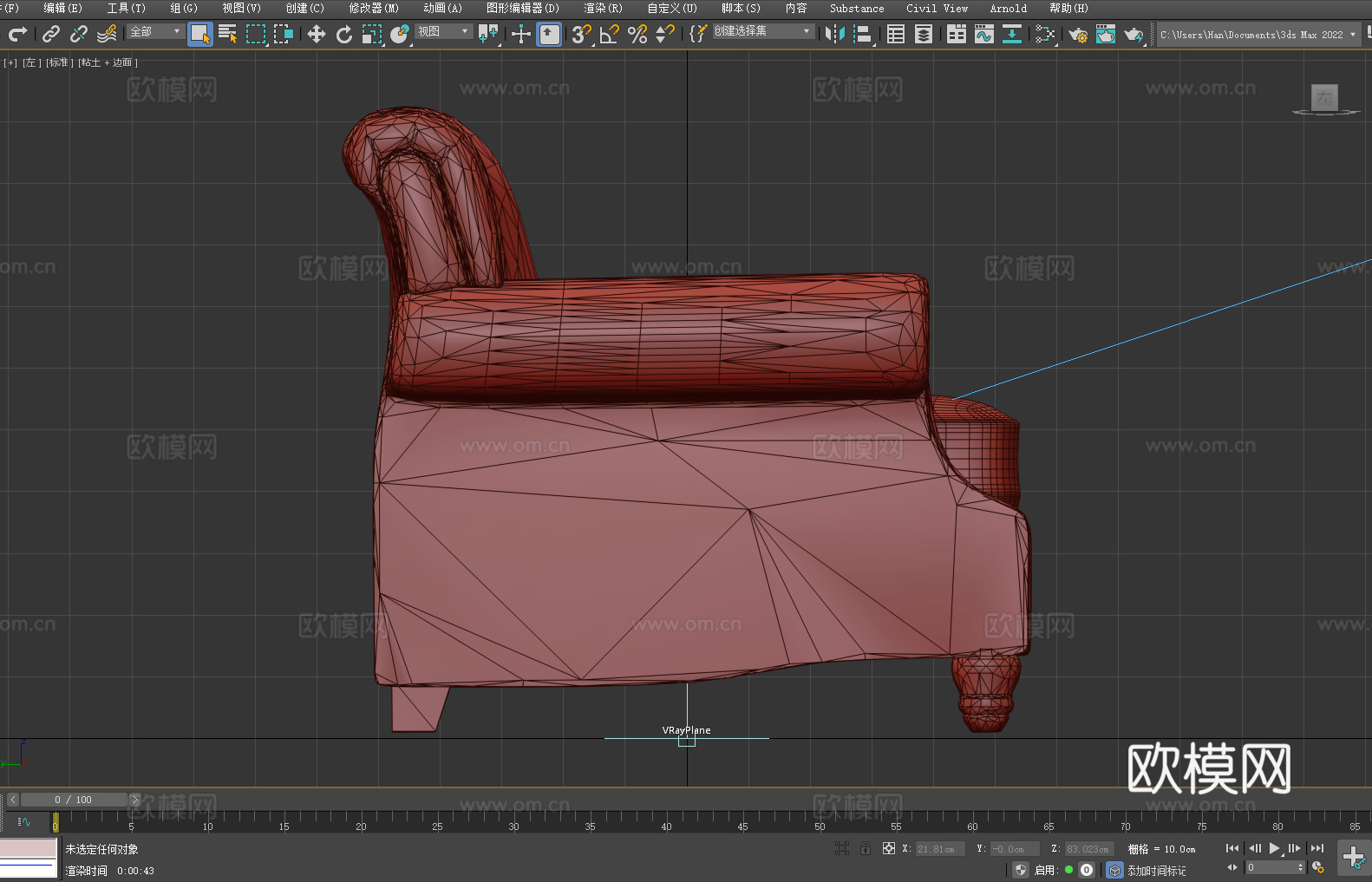Click the viewport [+] general label menu
This screenshot has height=882, width=1372.
tap(10, 62)
